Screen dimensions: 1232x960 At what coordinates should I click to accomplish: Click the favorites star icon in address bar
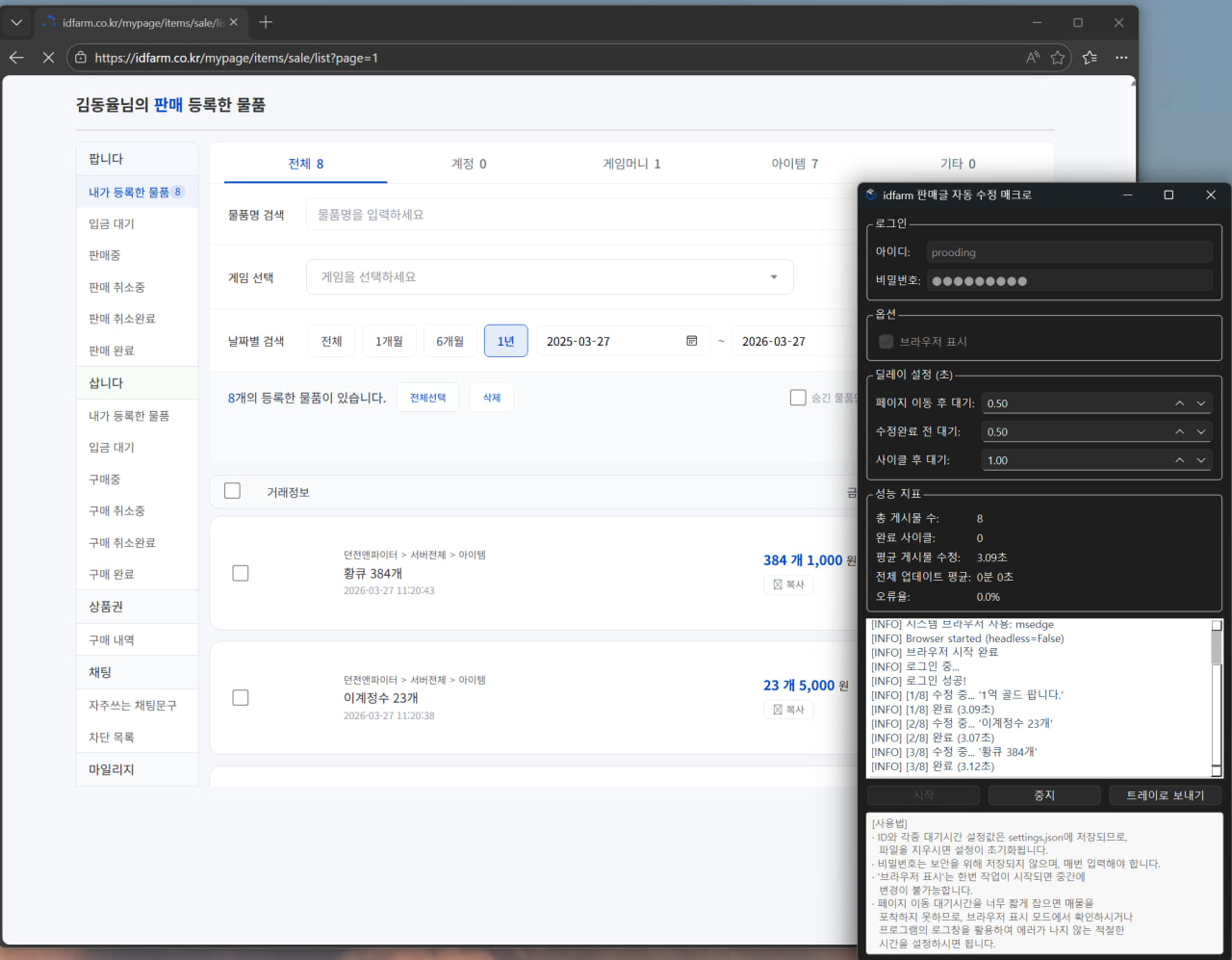pos(1058,58)
